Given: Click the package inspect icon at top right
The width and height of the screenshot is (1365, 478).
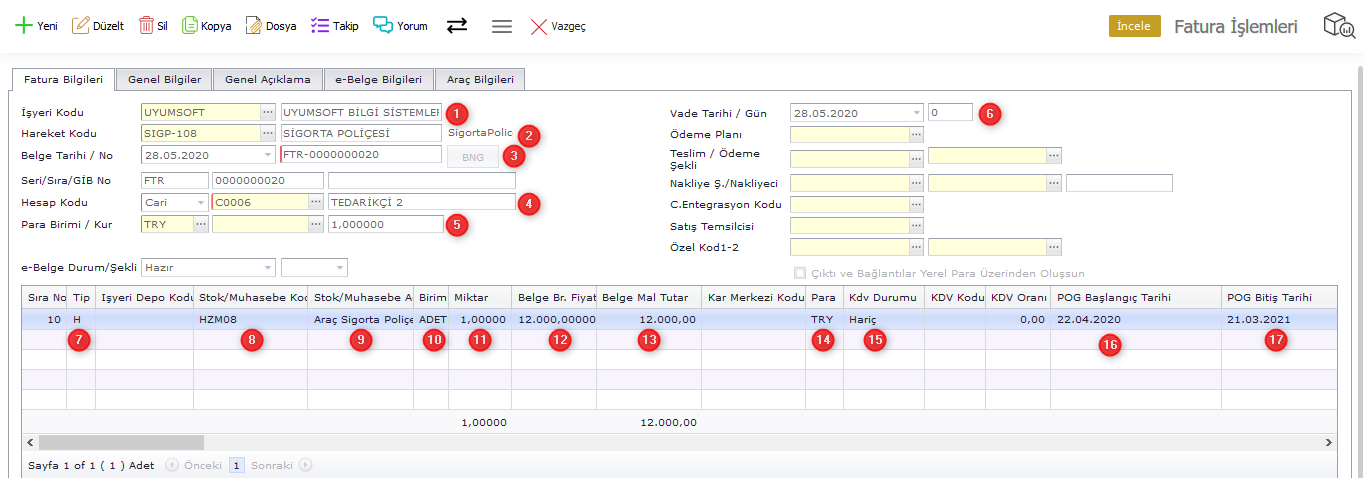Looking at the screenshot, I should click(1338, 26).
